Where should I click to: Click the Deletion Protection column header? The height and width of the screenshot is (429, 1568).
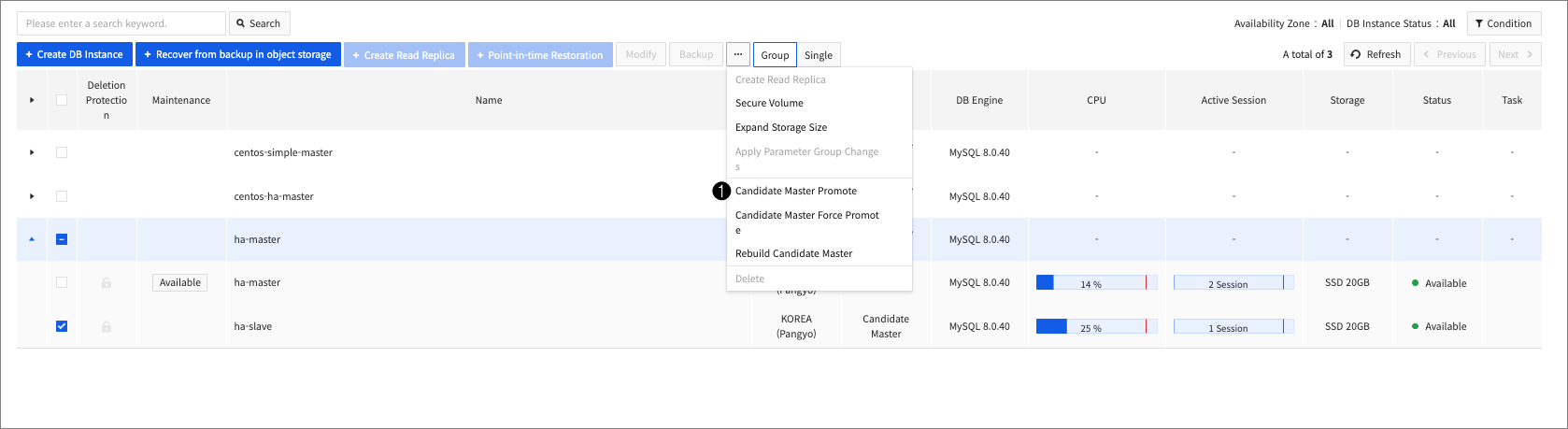107,100
